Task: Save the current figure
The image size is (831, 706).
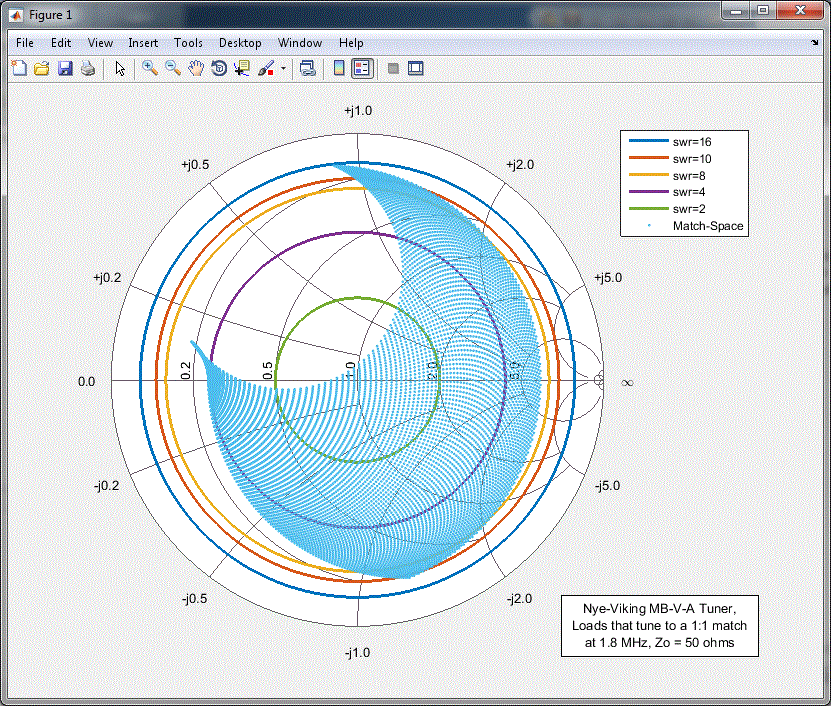Action: pyautogui.click(x=65, y=68)
